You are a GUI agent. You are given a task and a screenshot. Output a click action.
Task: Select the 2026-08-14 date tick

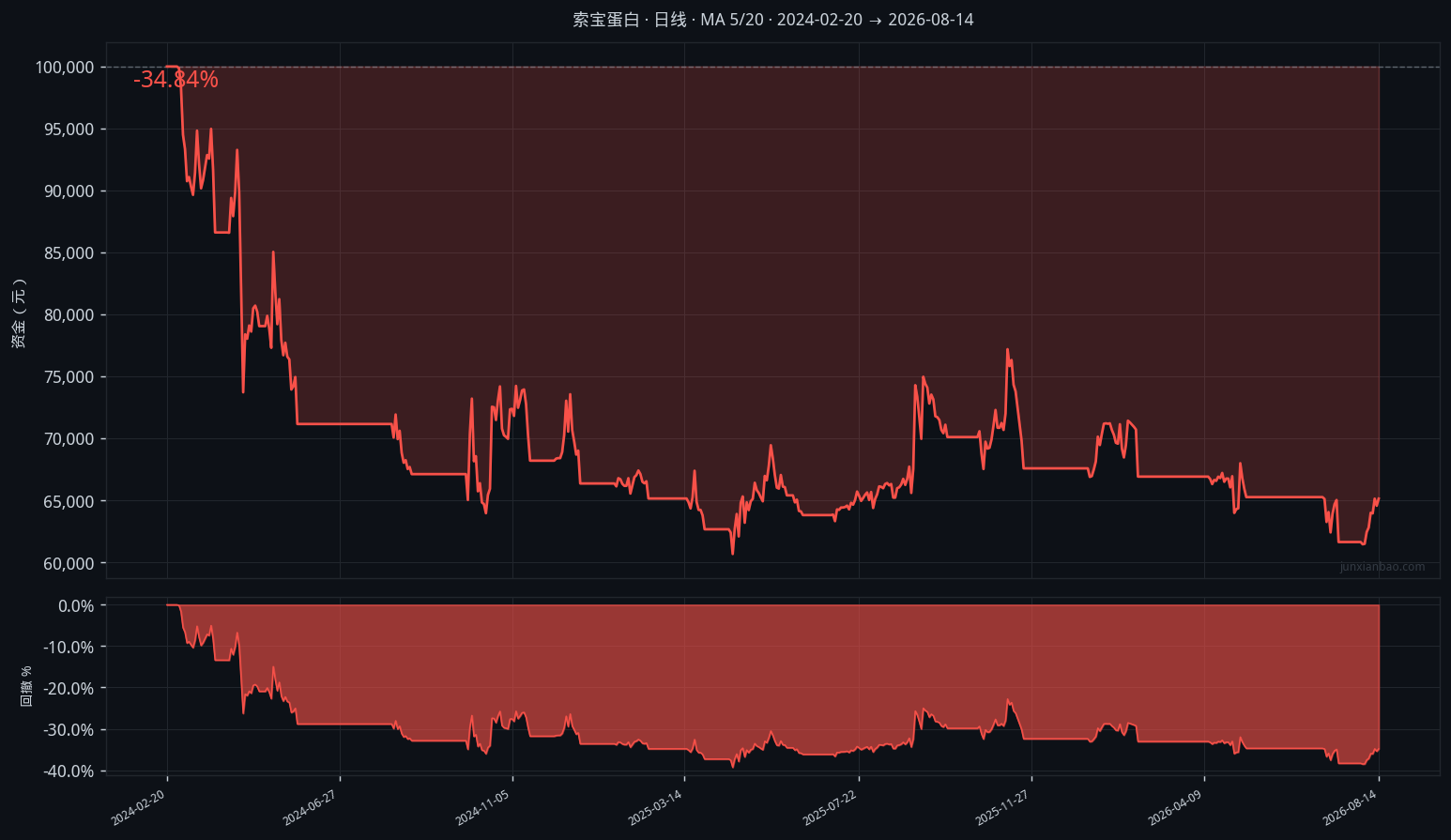(1351, 808)
